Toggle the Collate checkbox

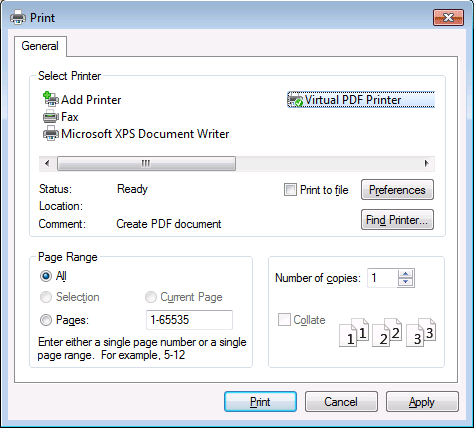(x=284, y=320)
